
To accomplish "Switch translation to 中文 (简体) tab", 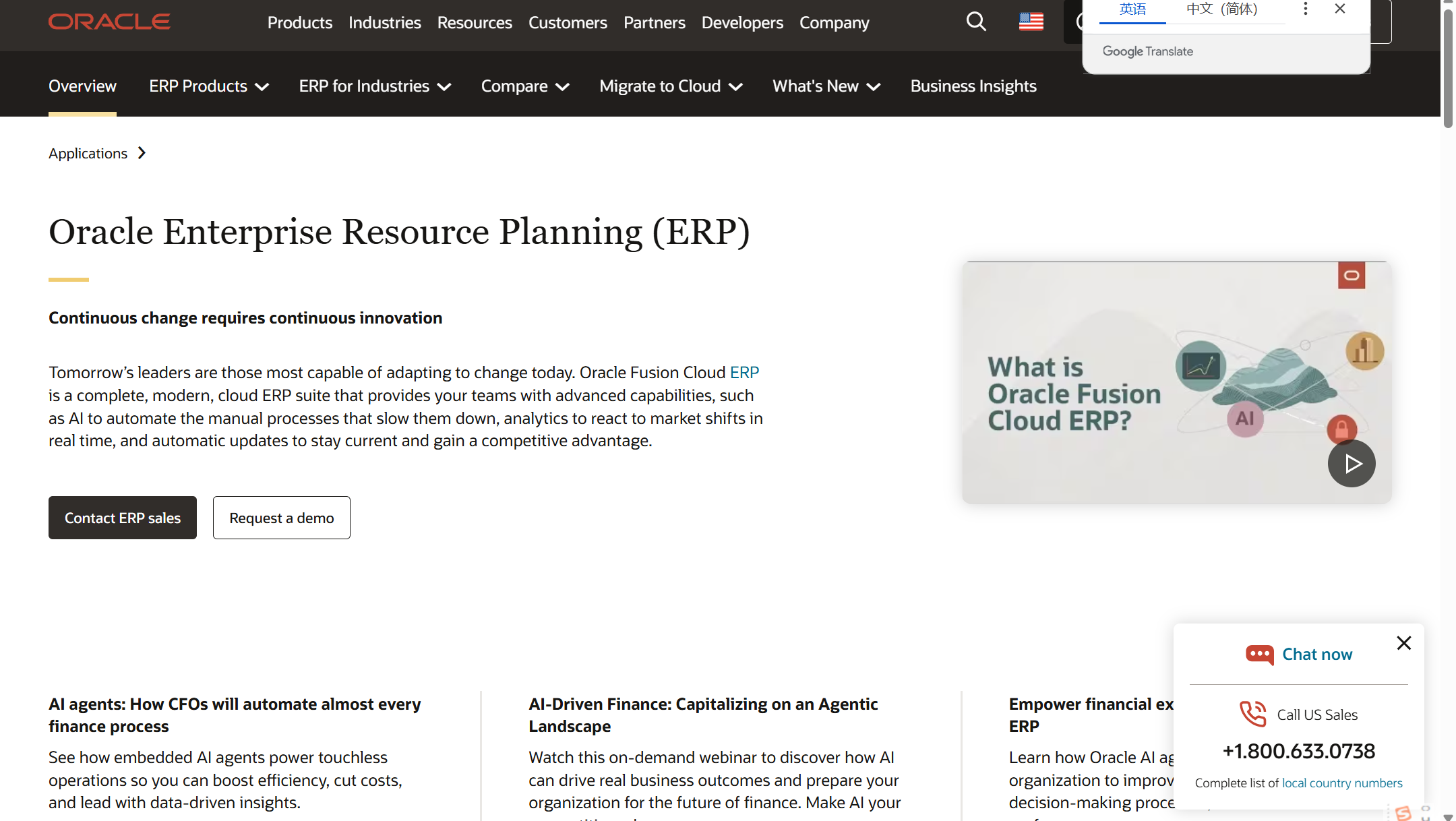I will tap(1221, 9).
